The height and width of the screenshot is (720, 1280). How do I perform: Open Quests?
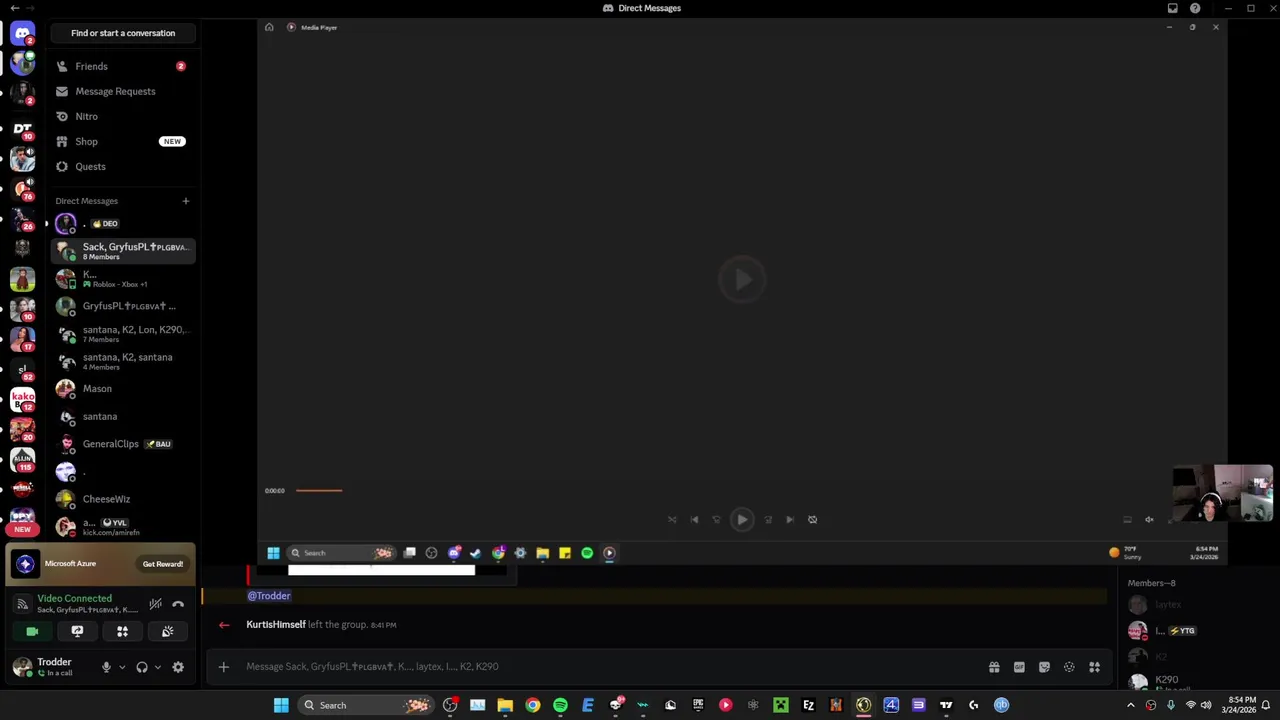tap(122, 166)
